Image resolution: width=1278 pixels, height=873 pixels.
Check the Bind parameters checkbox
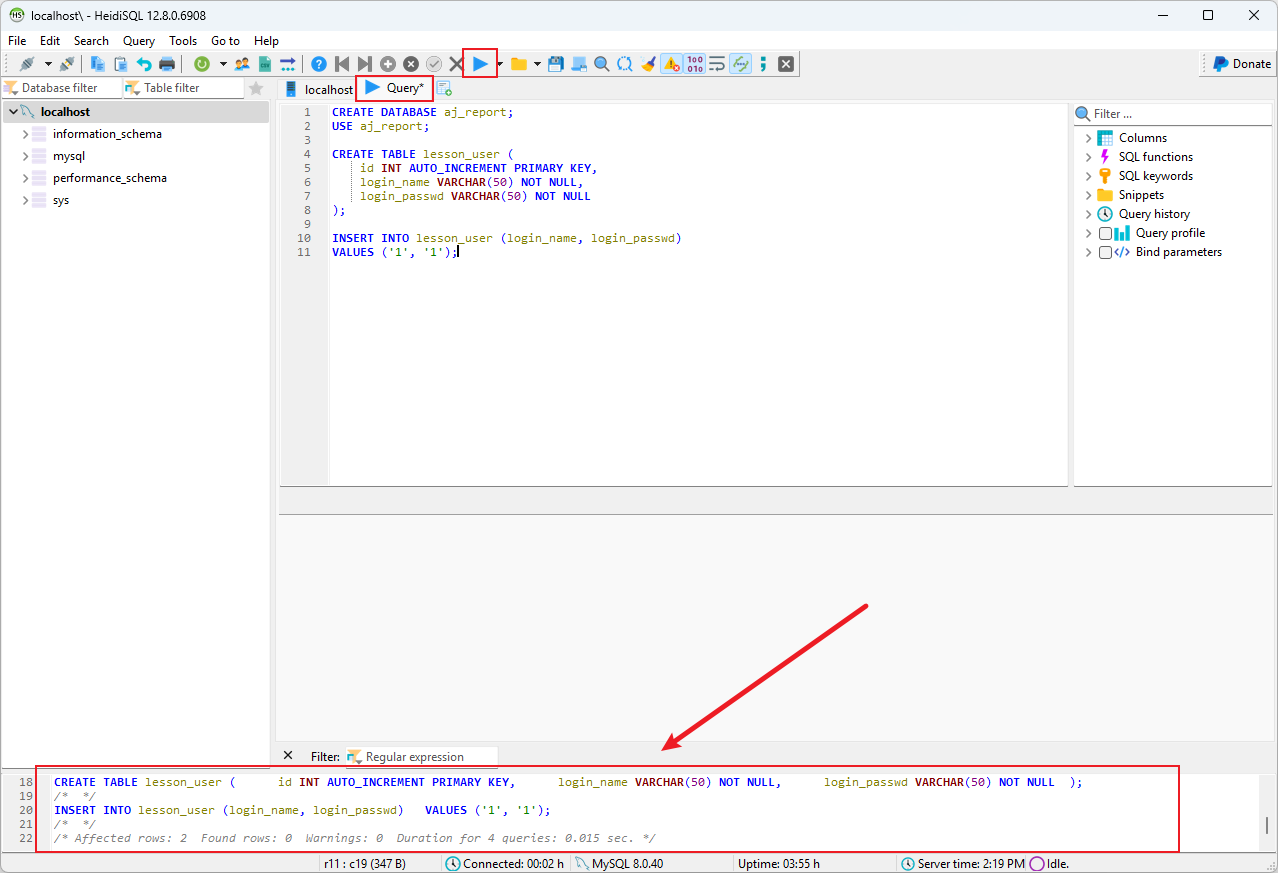[1105, 252]
